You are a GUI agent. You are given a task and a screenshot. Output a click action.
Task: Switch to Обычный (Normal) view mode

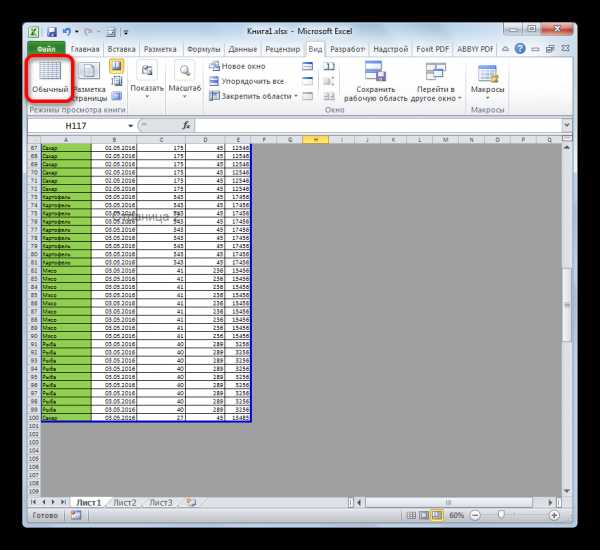coord(50,79)
